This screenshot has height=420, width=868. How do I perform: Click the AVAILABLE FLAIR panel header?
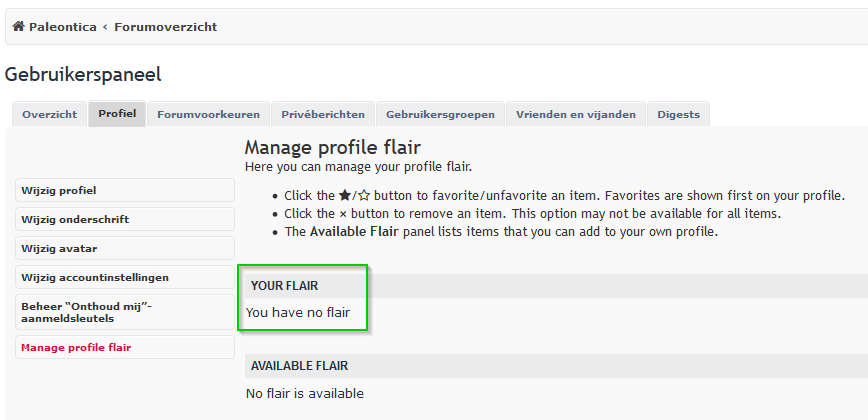tap(299, 366)
